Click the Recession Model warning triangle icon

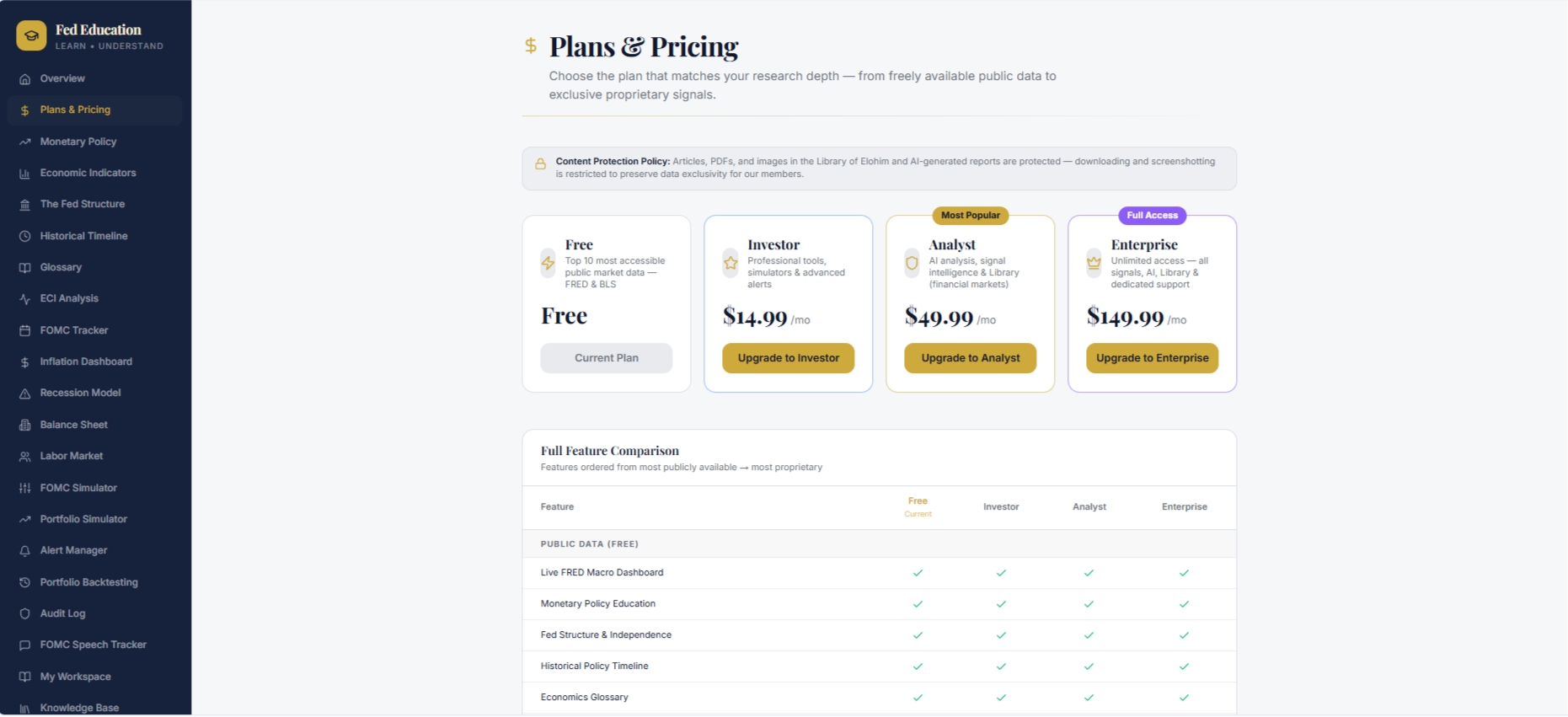point(24,393)
